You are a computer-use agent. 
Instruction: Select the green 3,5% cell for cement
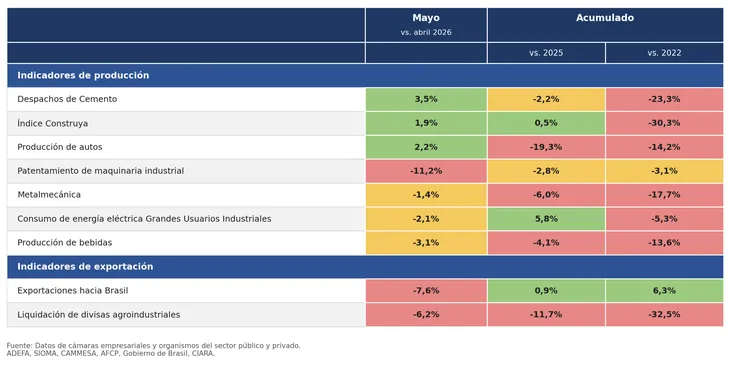point(426,99)
